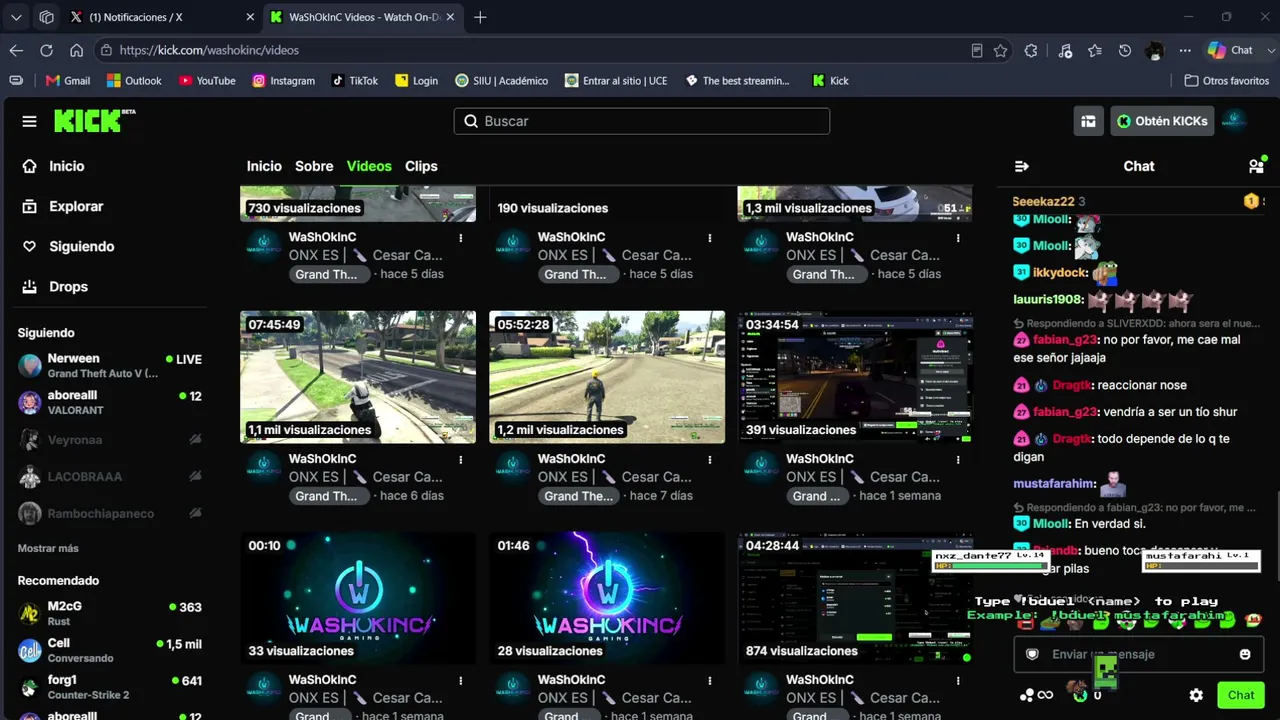Screen dimensions: 1280x720
Task: Go back in the browser
Action: click(16, 50)
